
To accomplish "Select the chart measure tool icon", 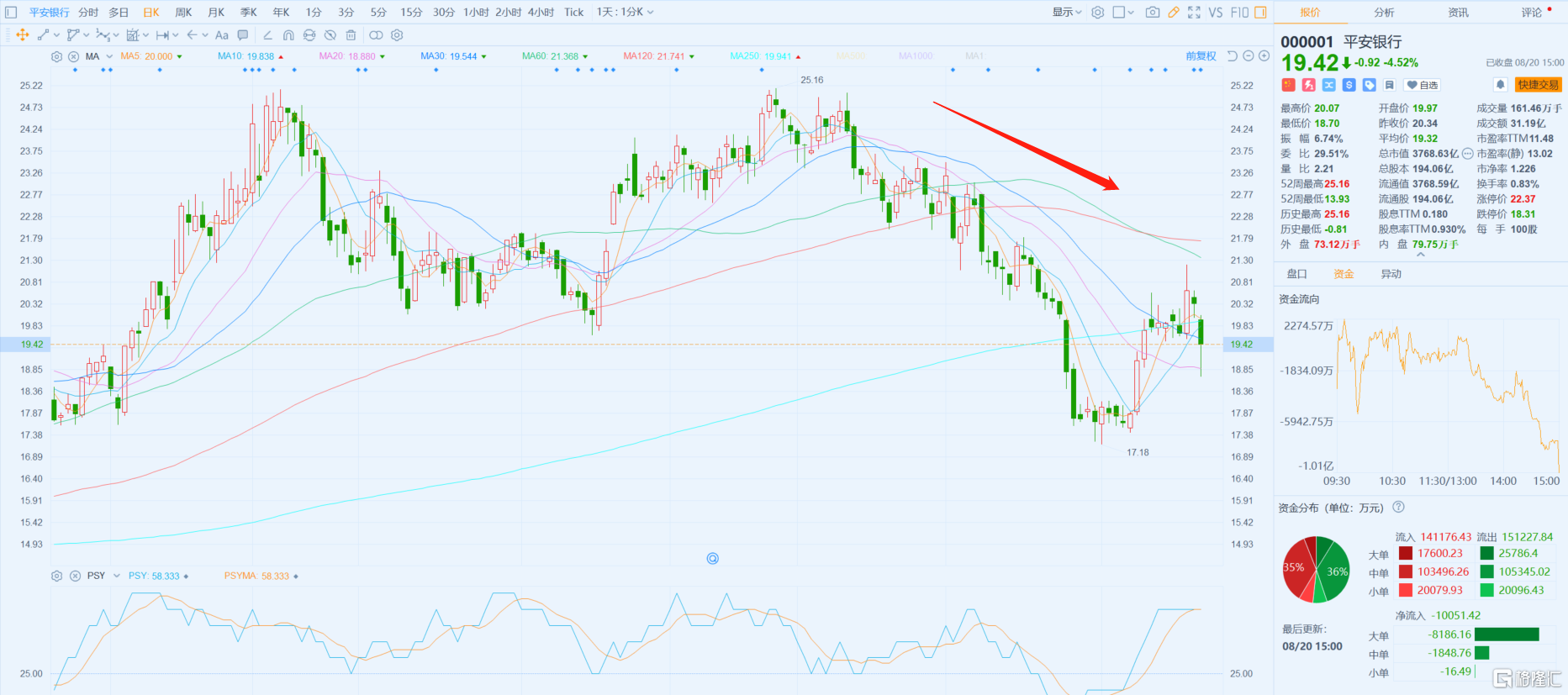I will pyautogui.click(x=132, y=34).
